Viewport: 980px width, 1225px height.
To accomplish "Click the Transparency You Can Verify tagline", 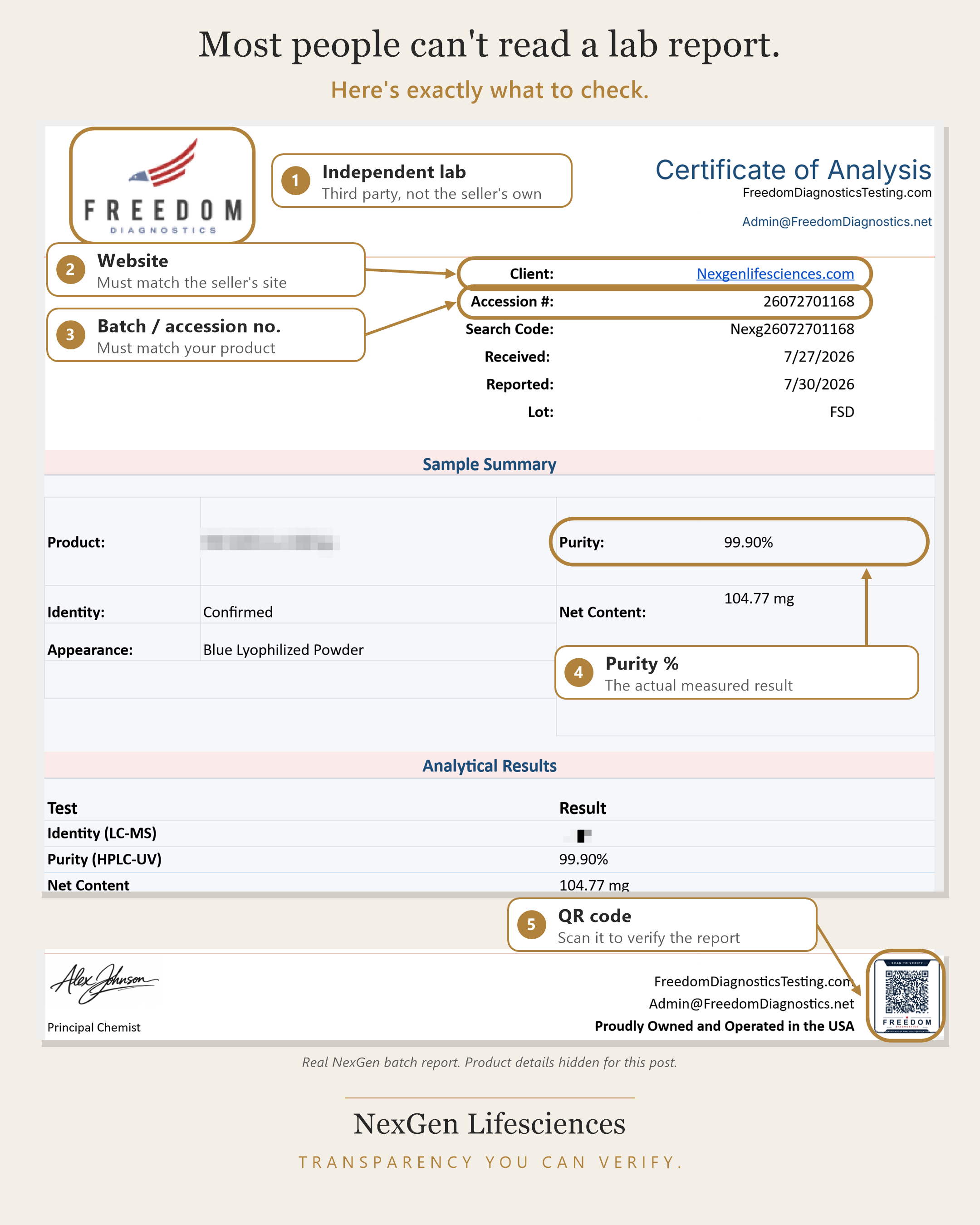I will 490,1162.
